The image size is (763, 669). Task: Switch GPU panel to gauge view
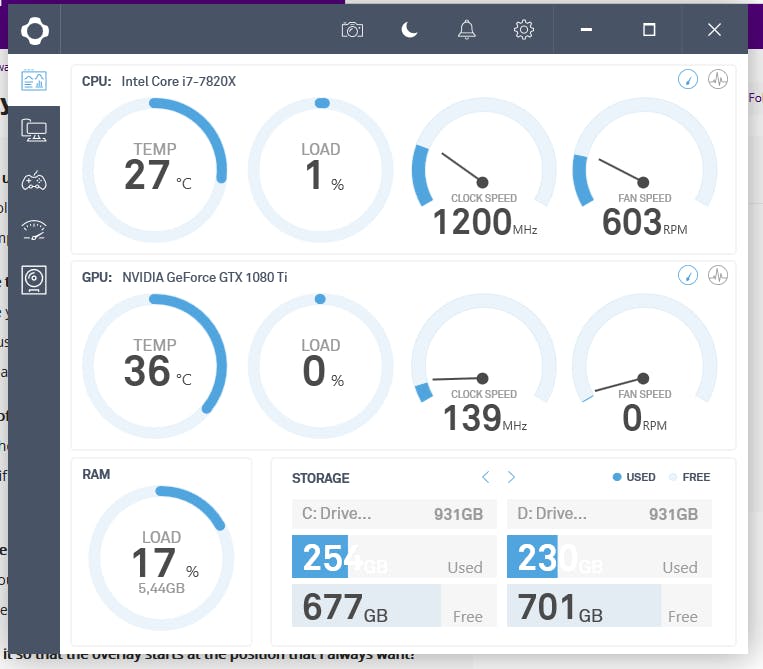(x=688, y=275)
